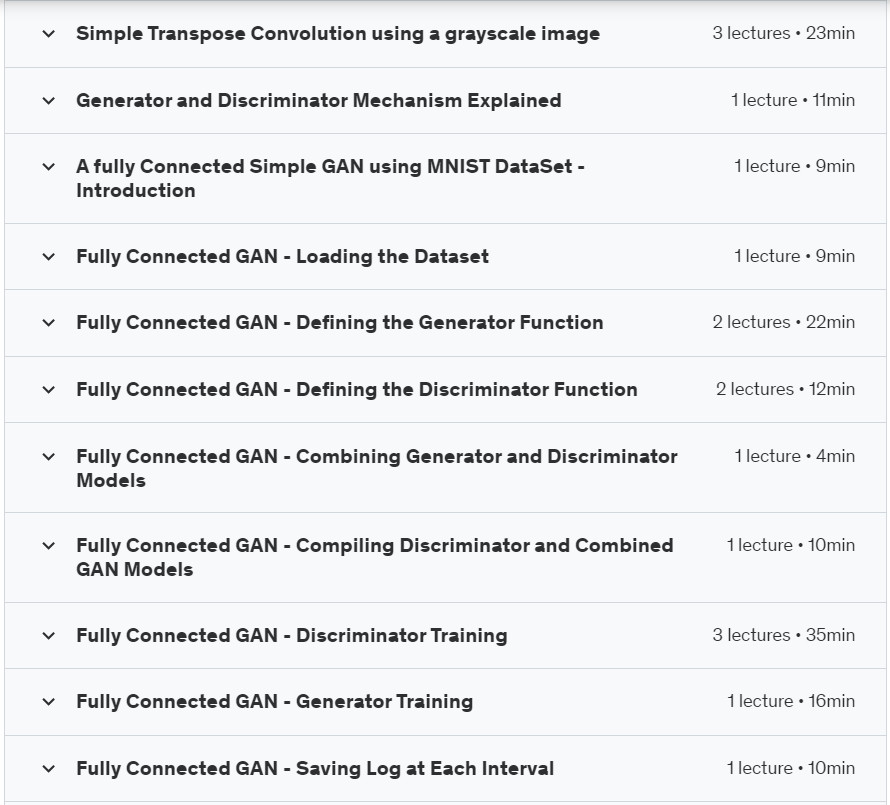Expand the Discriminator Training section chevron
The width and height of the screenshot is (890, 805).
(x=49, y=636)
